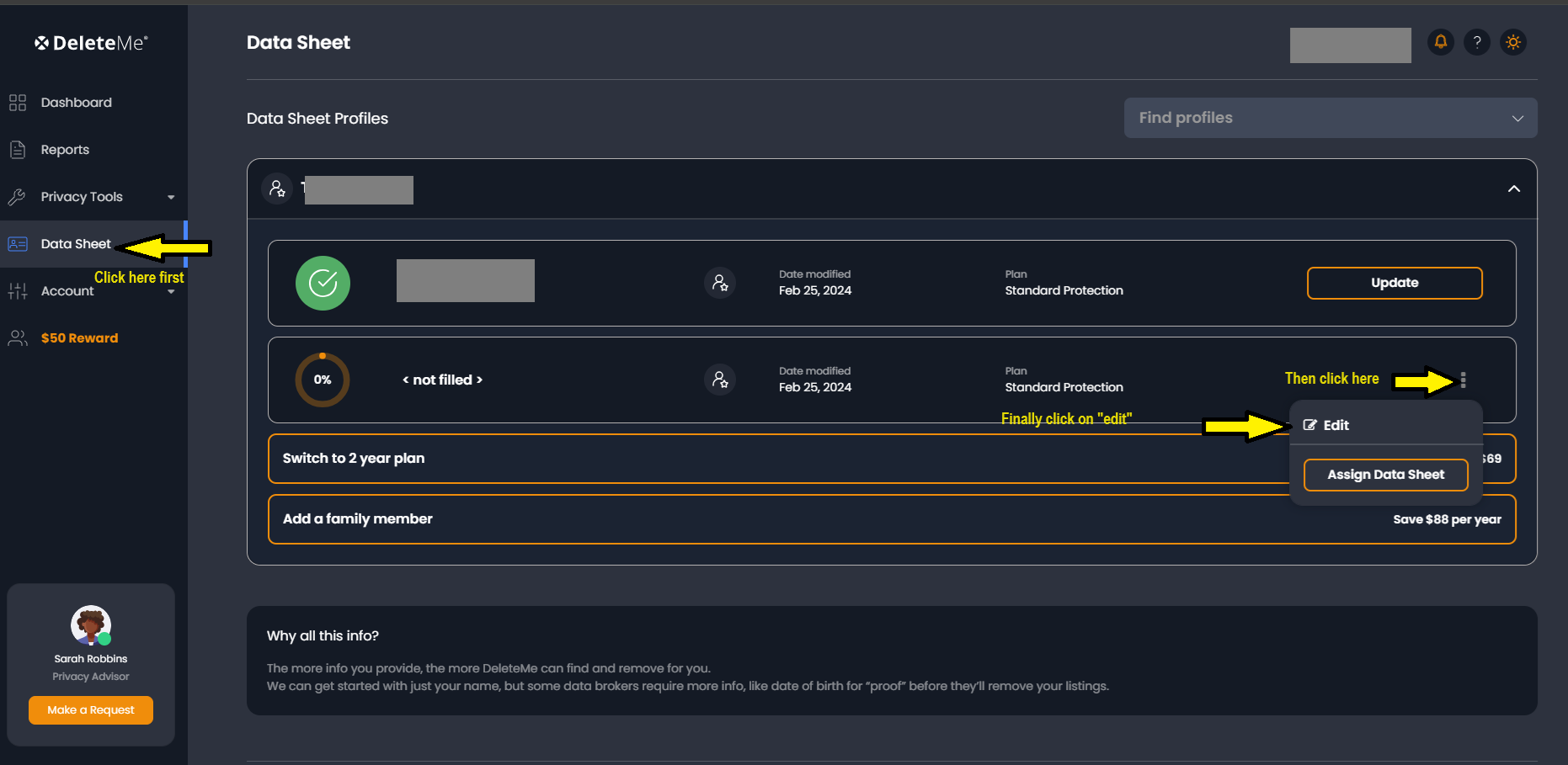Image resolution: width=1568 pixels, height=765 pixels.
Task: Click 'Save $88 per year' text
Action: tap(1447, 519)
